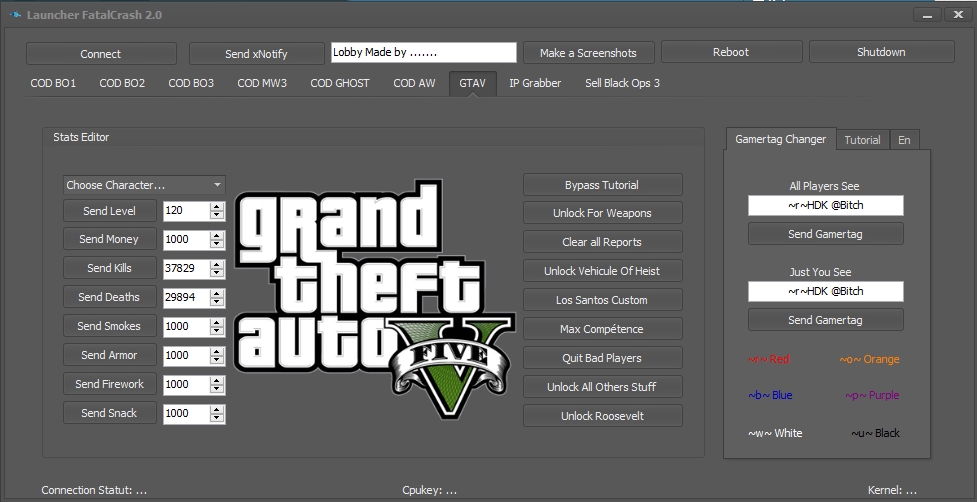
Task: Click the Send Firework button
Action: tap(109, 384)
